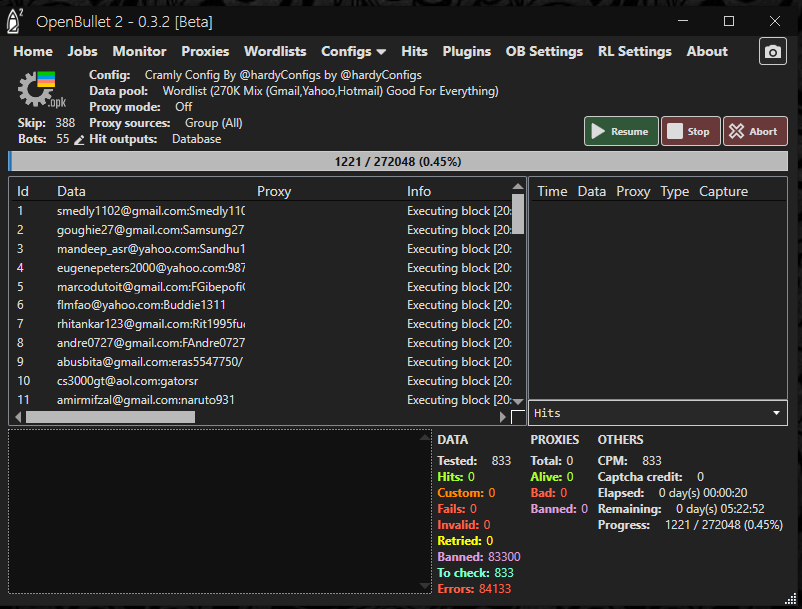Click the Type column header in hits panel

click(x=674, y=191)
